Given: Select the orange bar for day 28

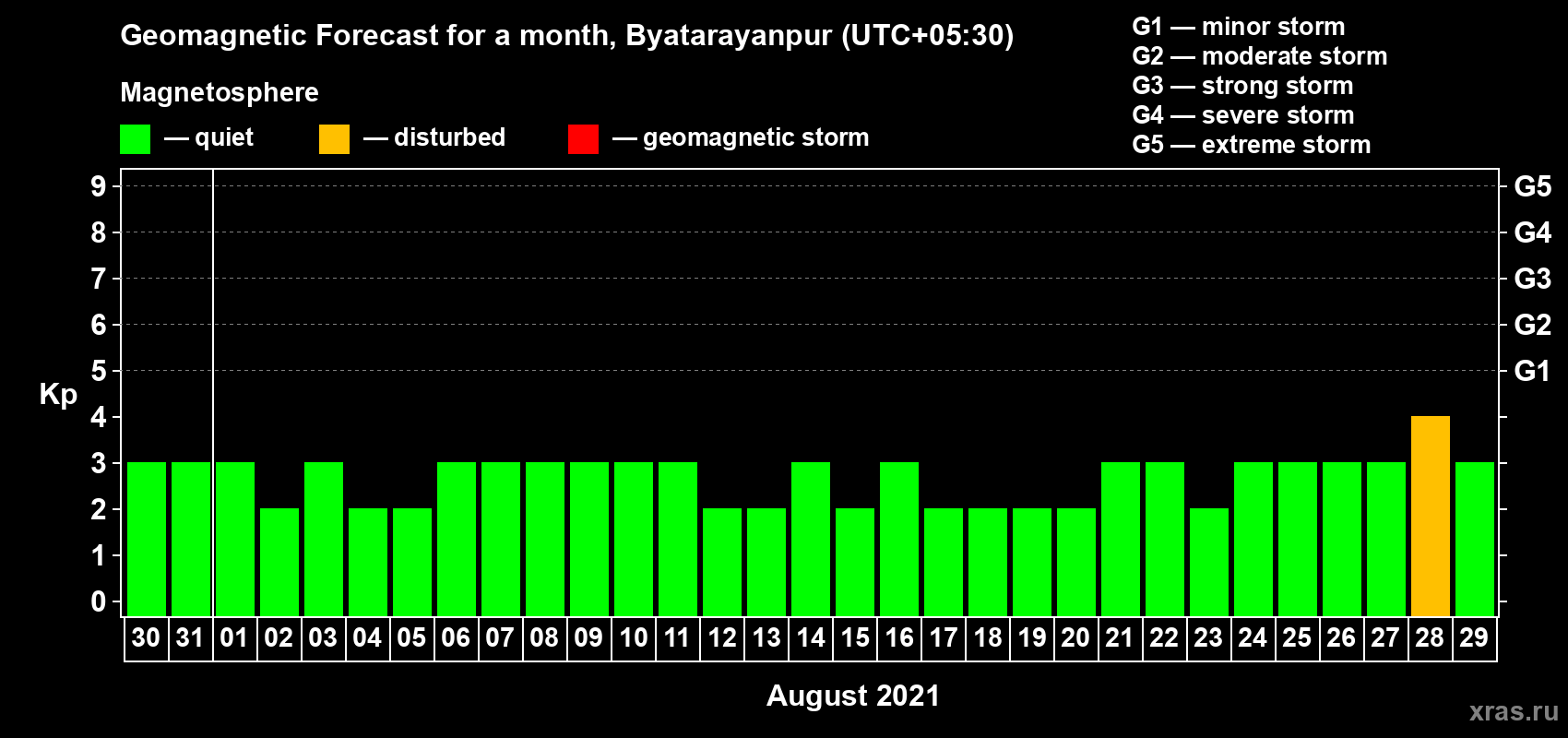Looking at the screenshot, I should pyautogui.click(x=1431, y=516).
